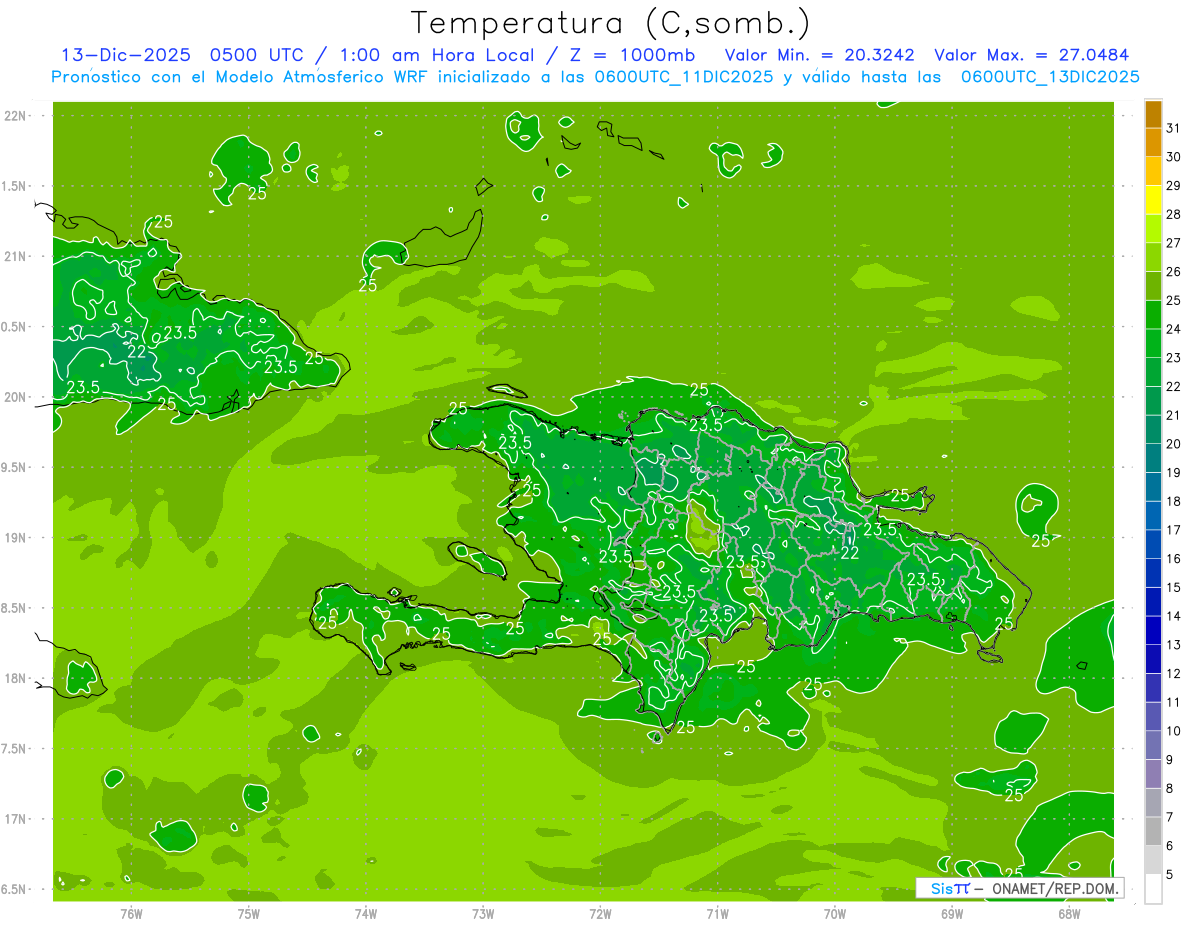Pick the bright yellow band in the temperature legend
The width and height of the screenshot is (1200, 927).
click(x=1153, y=200)
